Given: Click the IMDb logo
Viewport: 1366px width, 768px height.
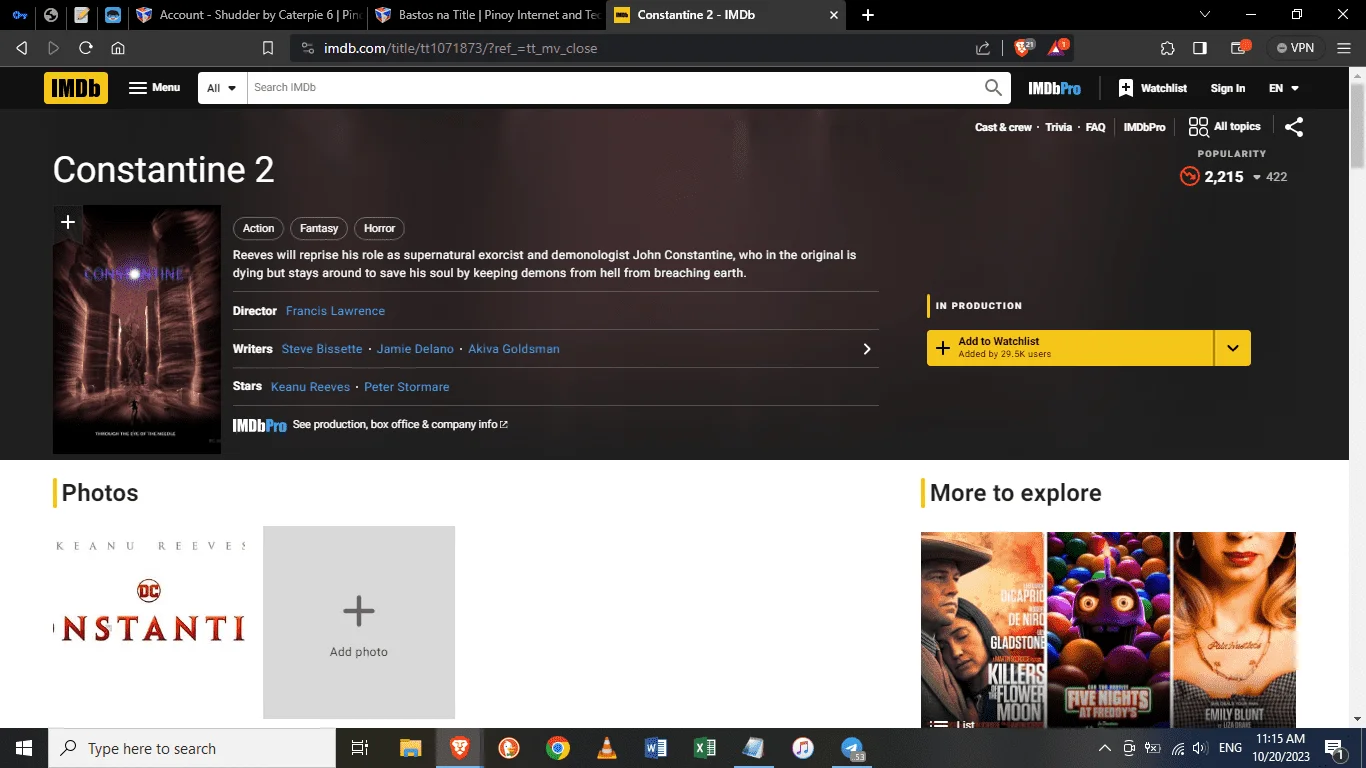Looking at the screenshot, I should click(76, 88).
